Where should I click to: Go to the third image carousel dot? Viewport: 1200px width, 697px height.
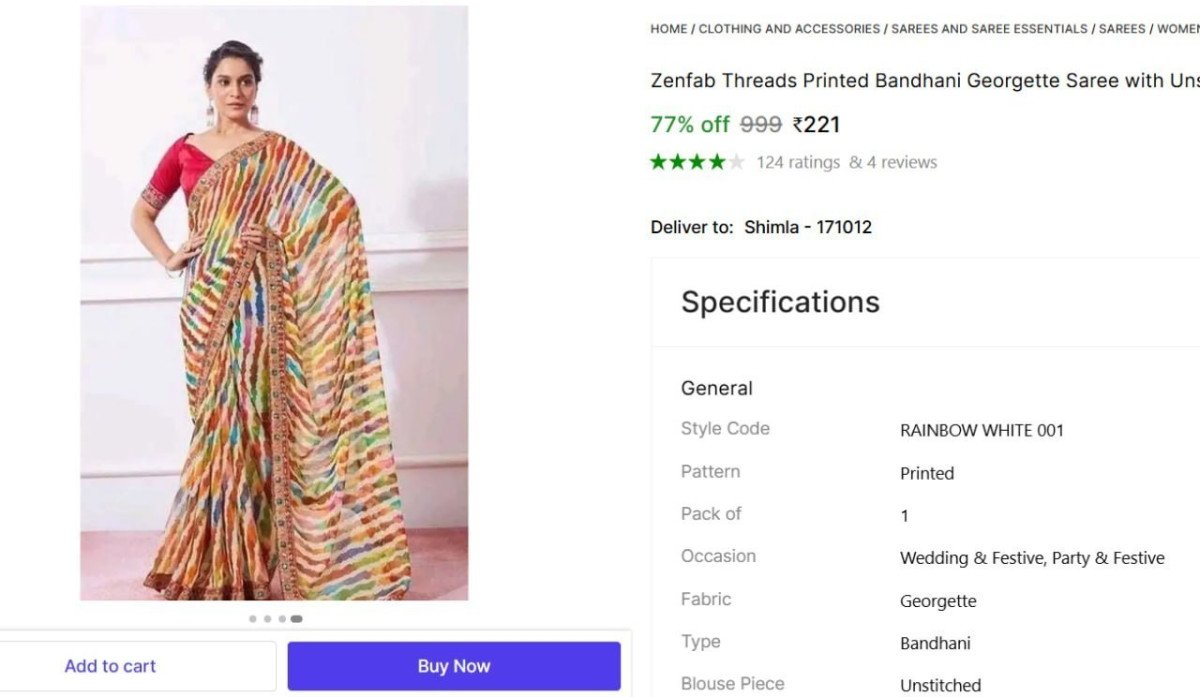282,619
